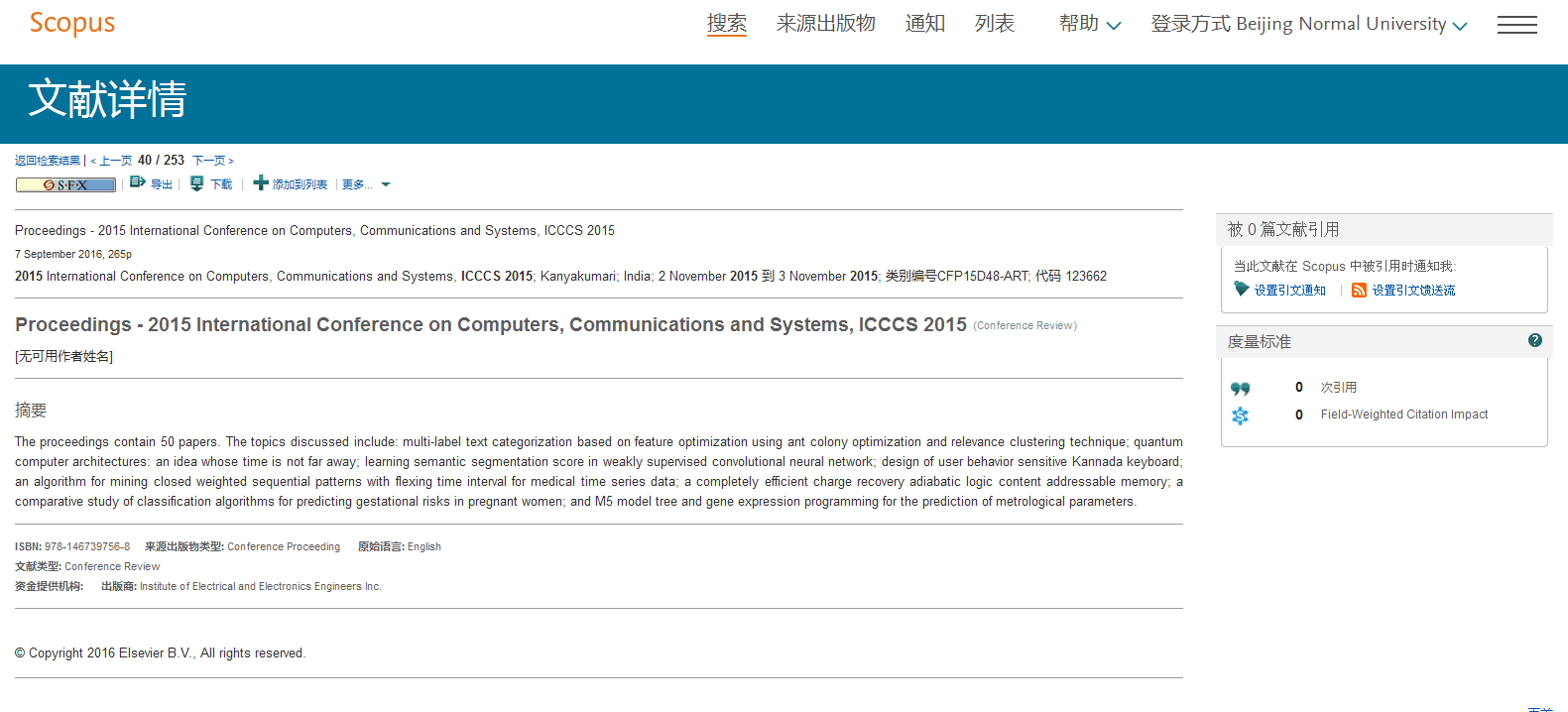The height and width of the screenshot is (712, 1568).
Task: Open the hamburger menu in the header
Action: (1516, 25)
